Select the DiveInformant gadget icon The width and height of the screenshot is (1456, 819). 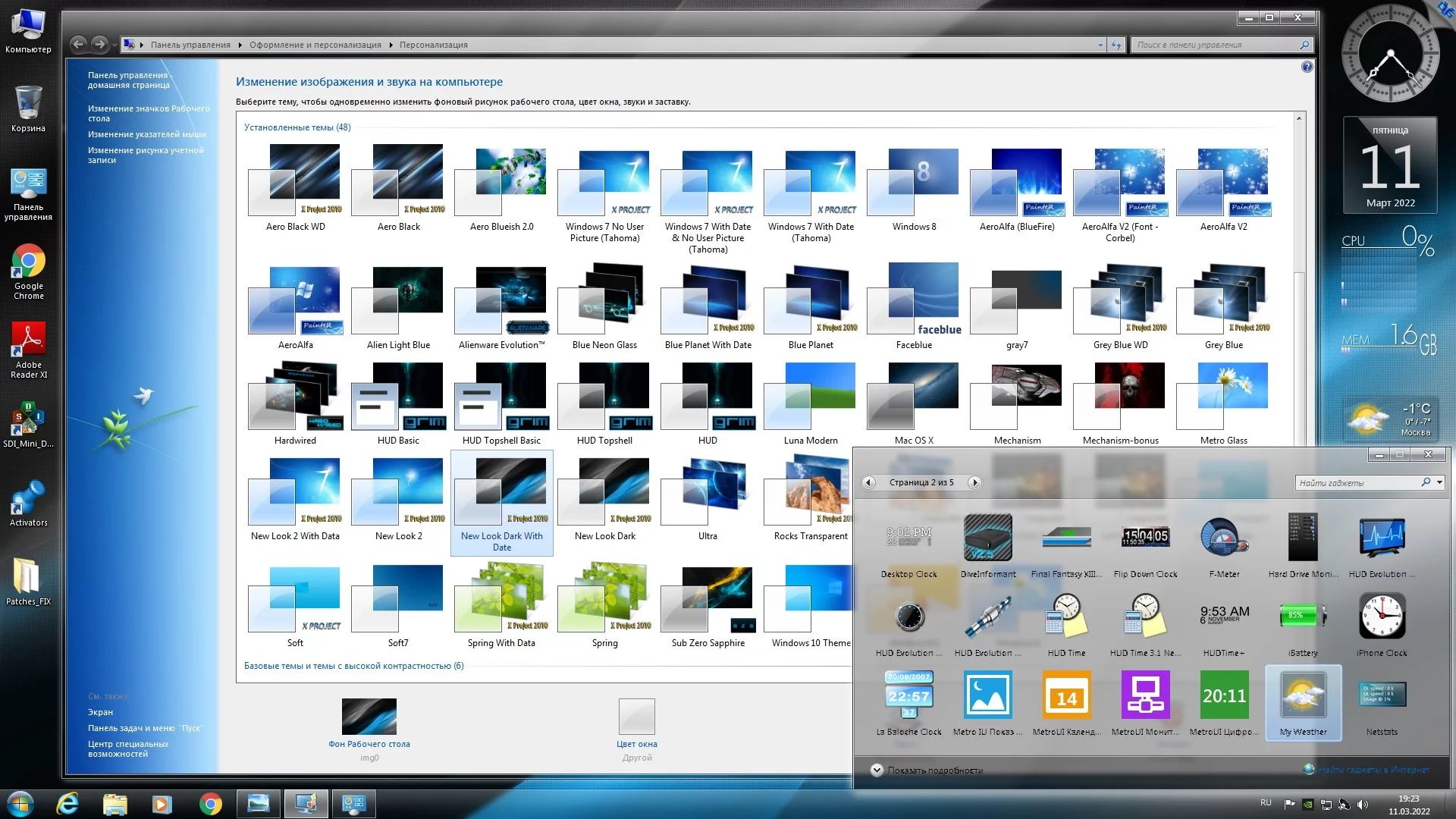coord(987,538)
